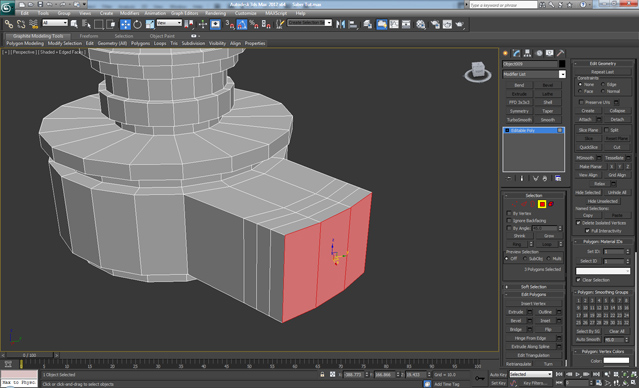Open the reference coordinate View dropdown

[x=169, y=23]
